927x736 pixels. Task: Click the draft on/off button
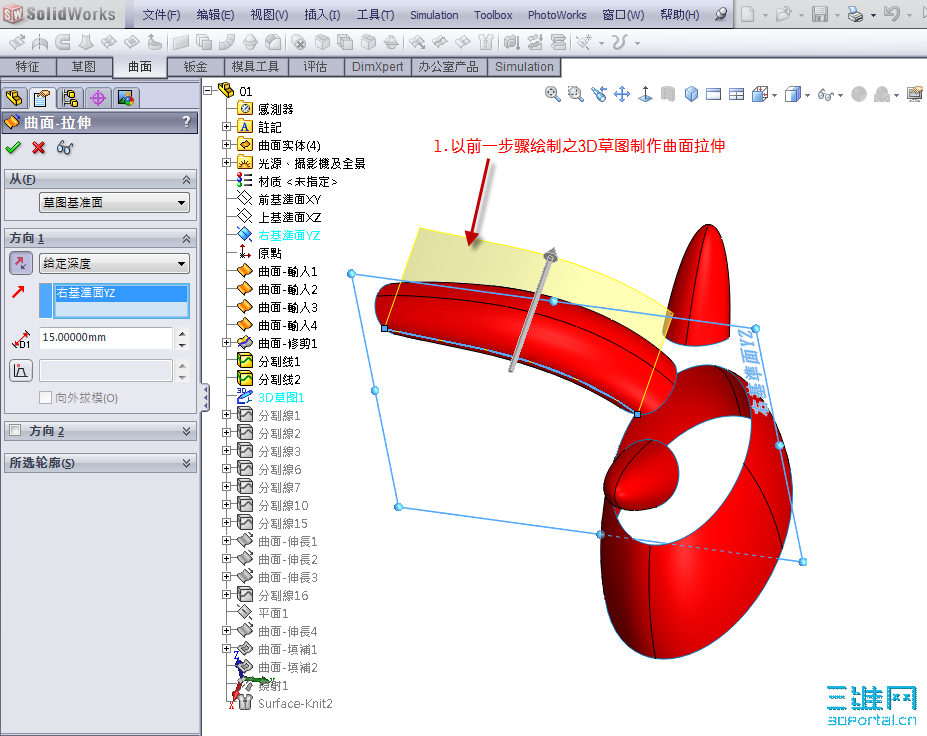point(21,371)
